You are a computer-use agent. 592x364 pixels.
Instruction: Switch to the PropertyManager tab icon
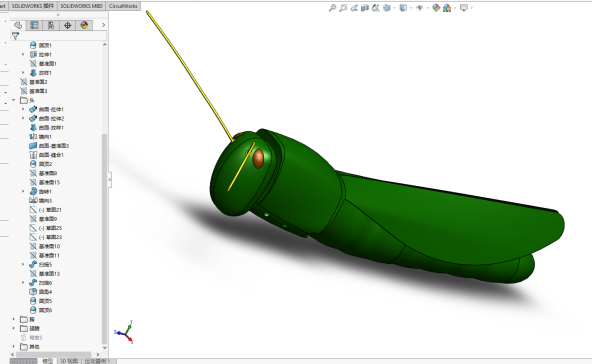point(34,25)
